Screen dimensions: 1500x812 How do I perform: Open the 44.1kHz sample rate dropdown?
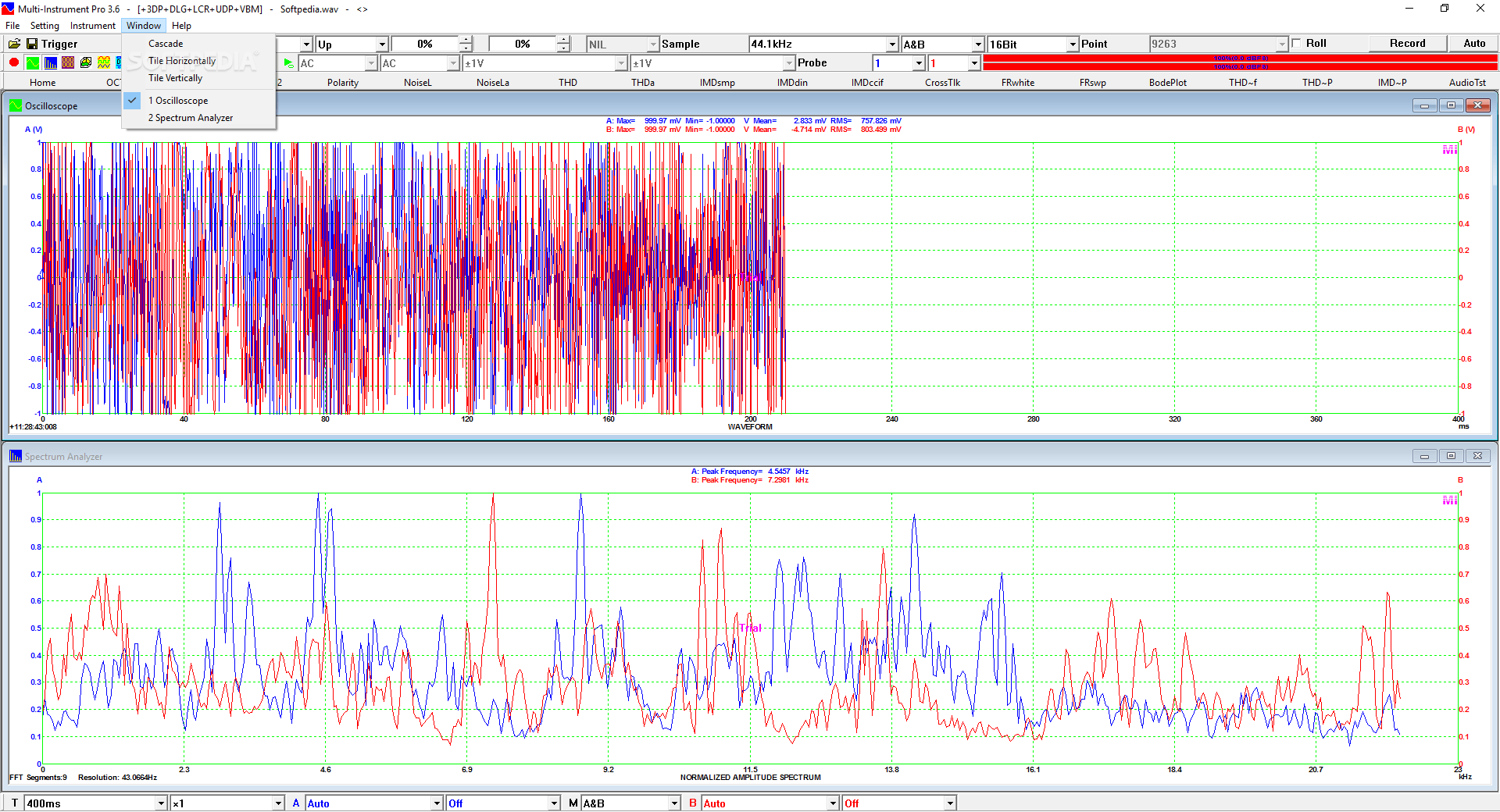[892, 44]
